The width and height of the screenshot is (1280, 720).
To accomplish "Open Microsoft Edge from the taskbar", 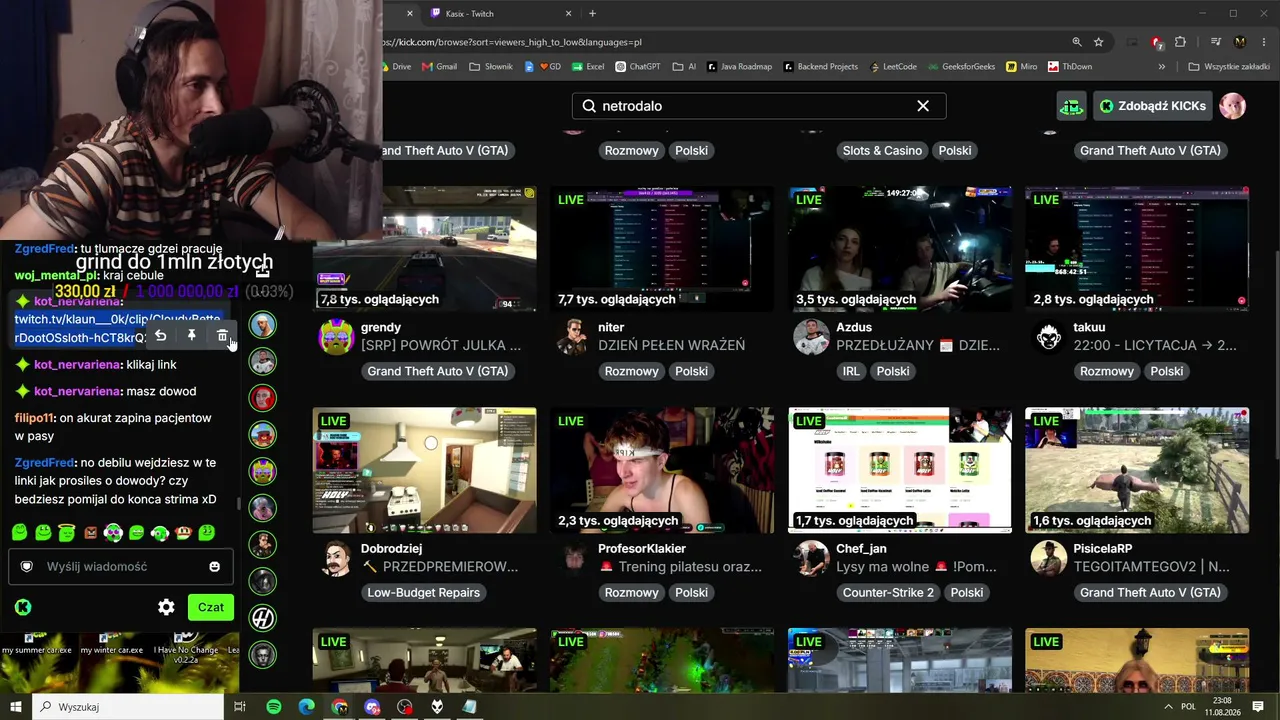I will tap(307, 707).
